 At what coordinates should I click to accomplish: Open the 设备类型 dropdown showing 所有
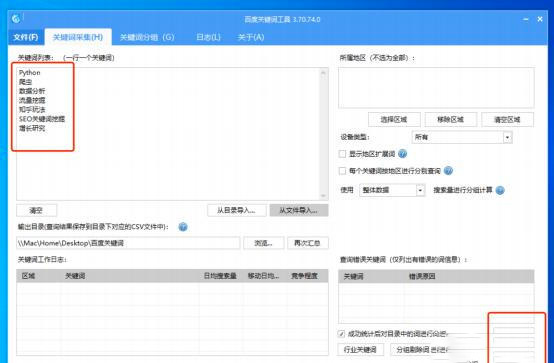(x=462, y=137)
